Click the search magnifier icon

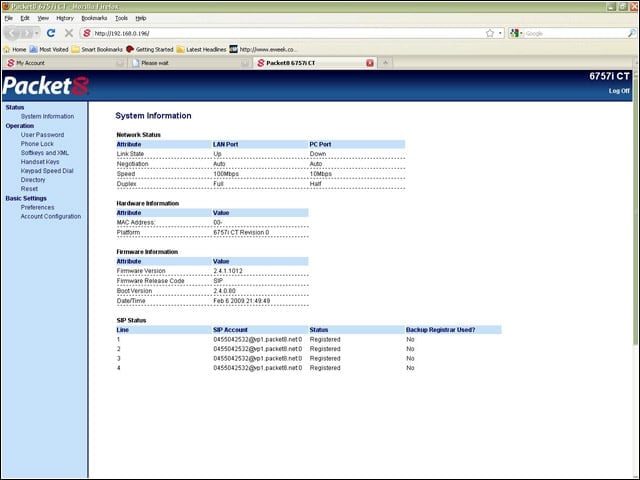click(x=631, y=33)
